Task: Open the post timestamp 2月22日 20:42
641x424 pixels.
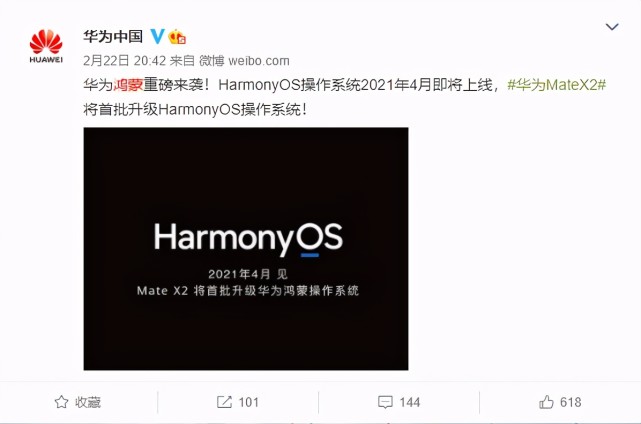Action: click(x=124, y=61)
